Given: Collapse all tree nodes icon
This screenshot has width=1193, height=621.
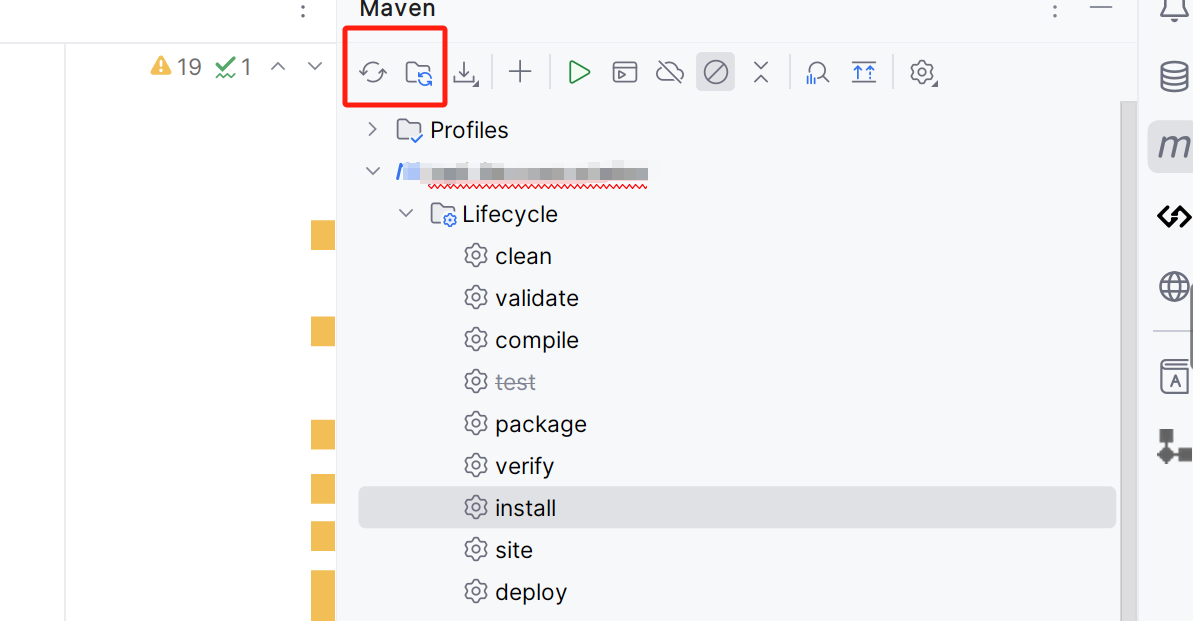Looking at the screenshot, I should coord(761,72).
